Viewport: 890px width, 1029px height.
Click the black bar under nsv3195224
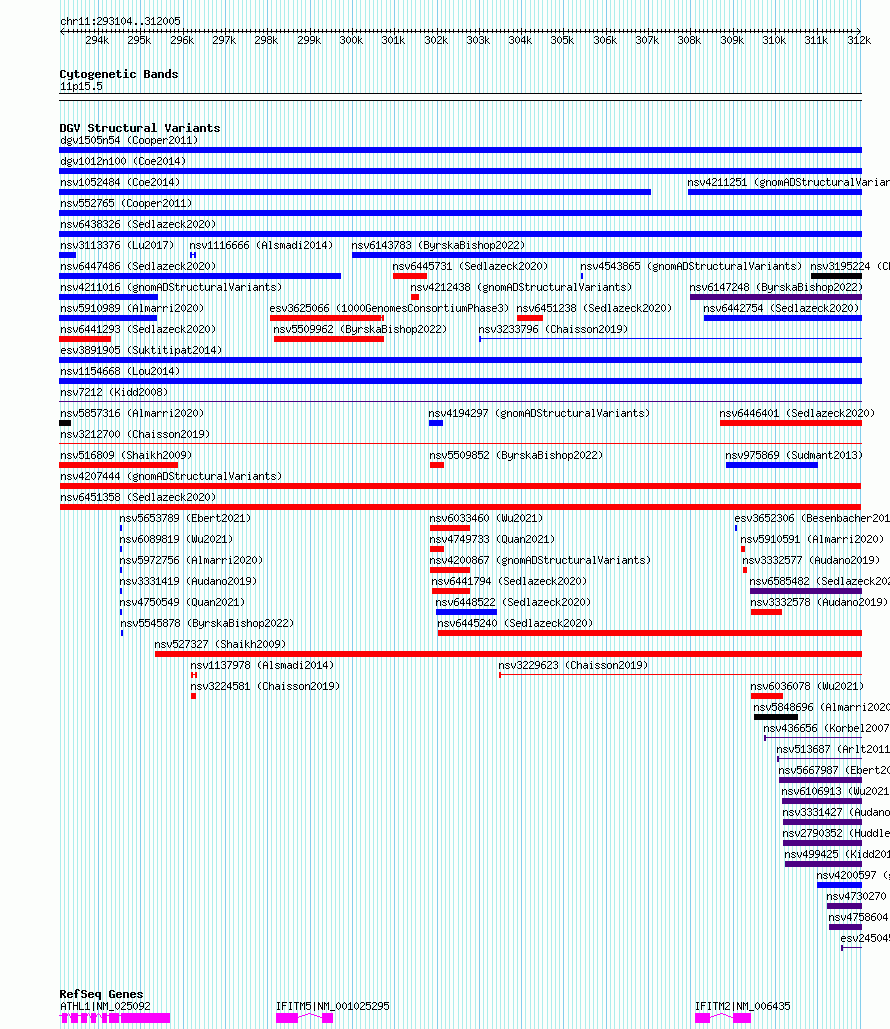coord(836,276)
